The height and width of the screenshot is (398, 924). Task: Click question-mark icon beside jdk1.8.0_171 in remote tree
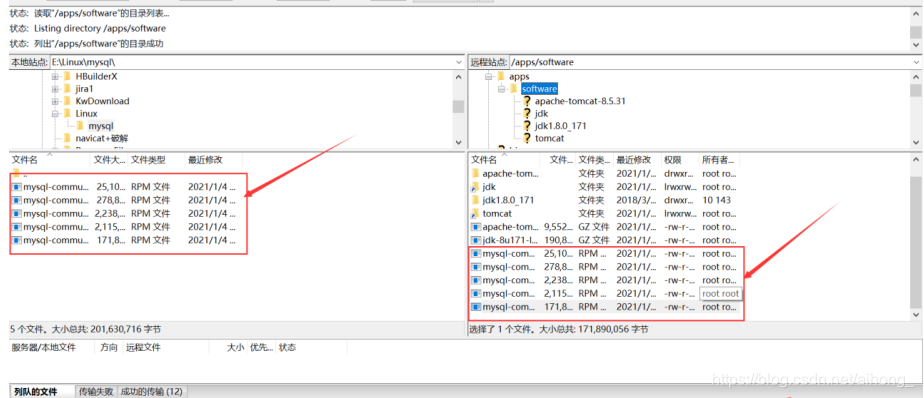527,126
